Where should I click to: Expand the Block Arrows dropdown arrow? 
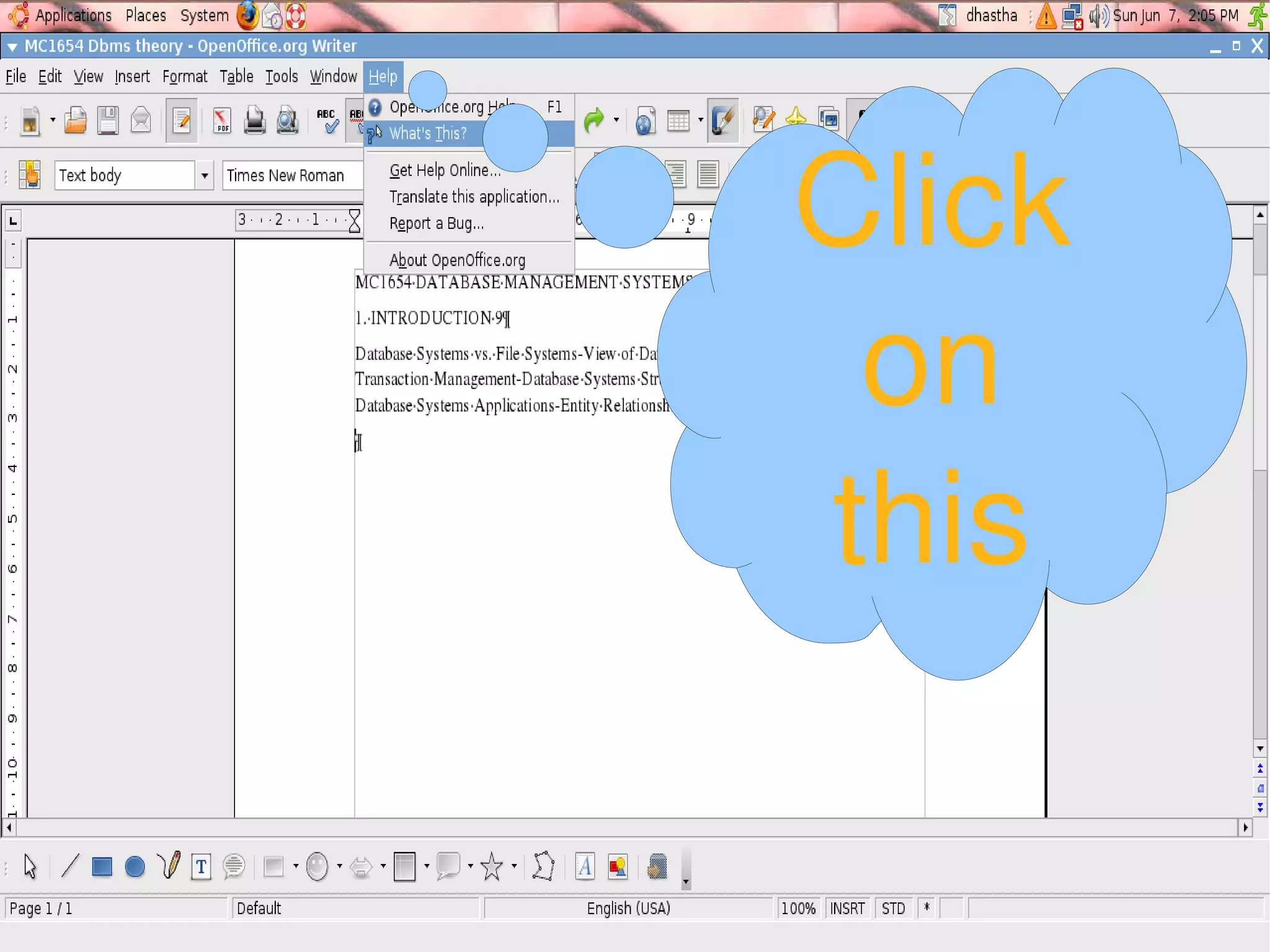[x=383, y=866]
